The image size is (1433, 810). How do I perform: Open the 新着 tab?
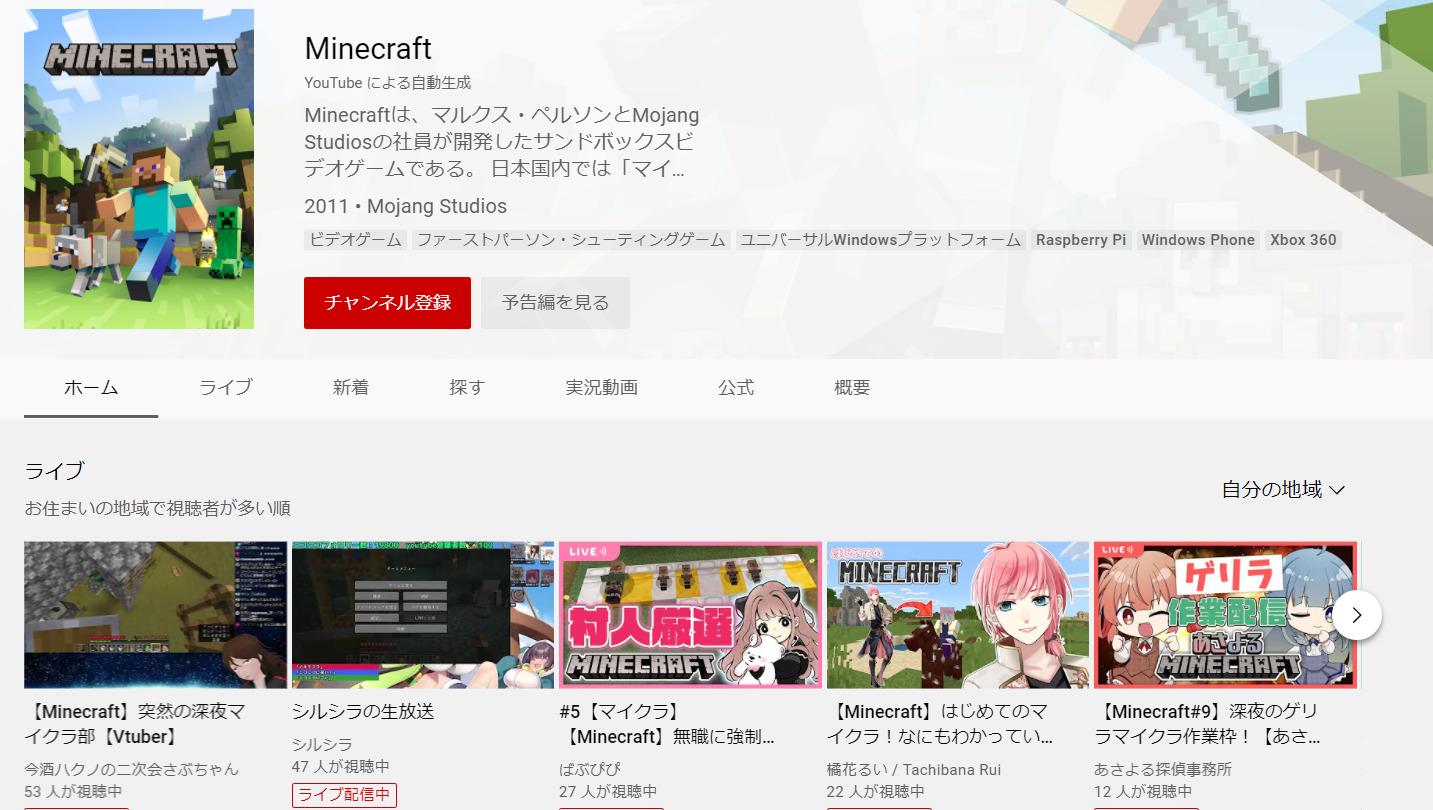351,388
